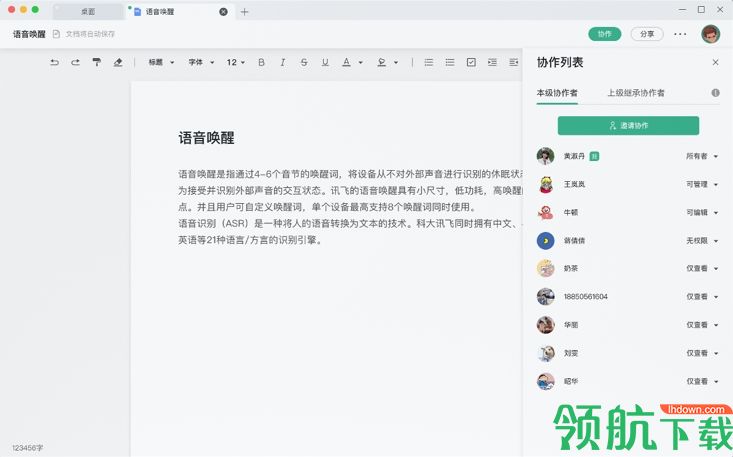
Task: Click collaborator name 18850561604
Action: coord(585,297)
